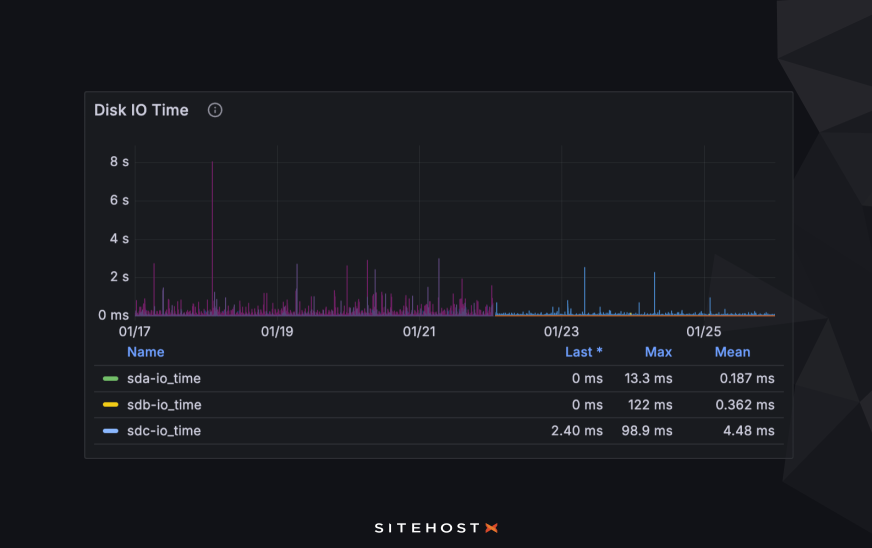Sort legend by the Mean column header
The image size is (872, 548).
click(x=732, y=352)
